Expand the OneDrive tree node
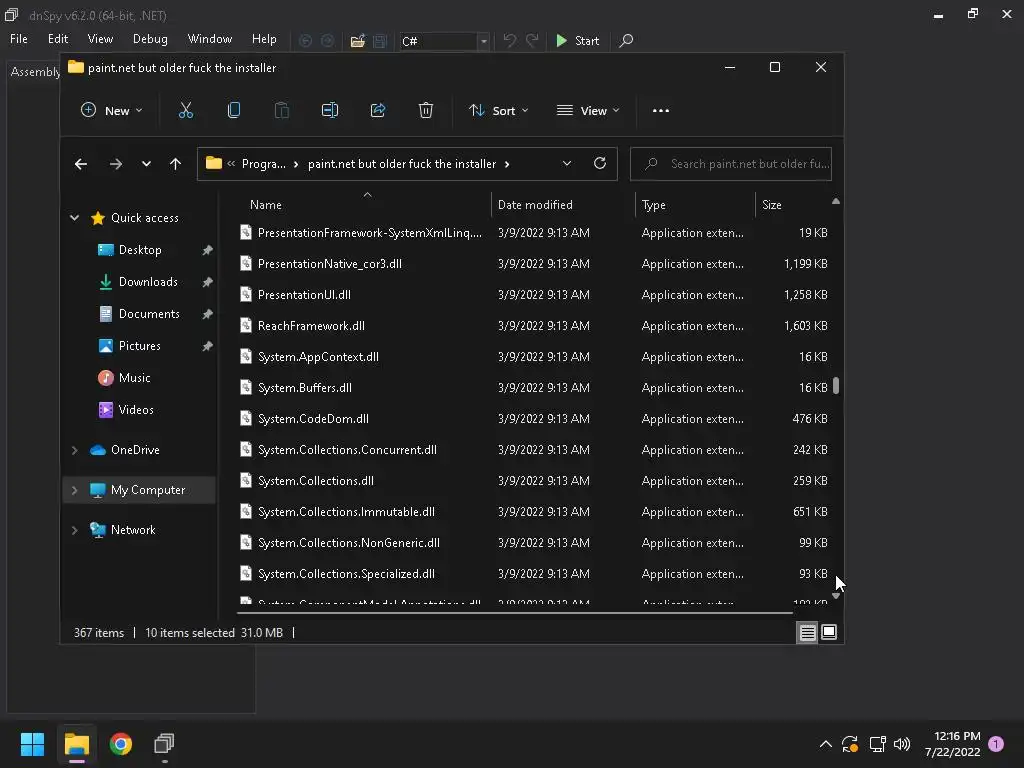 [74, 450]
